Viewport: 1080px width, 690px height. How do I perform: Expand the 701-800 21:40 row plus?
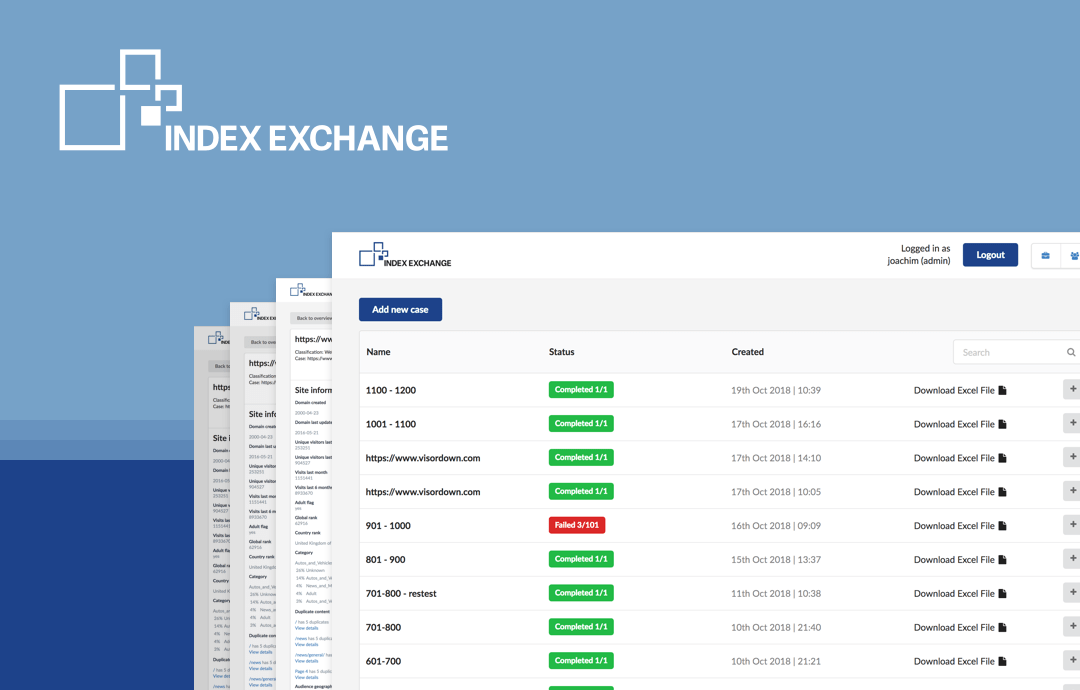coord(1072,626)
